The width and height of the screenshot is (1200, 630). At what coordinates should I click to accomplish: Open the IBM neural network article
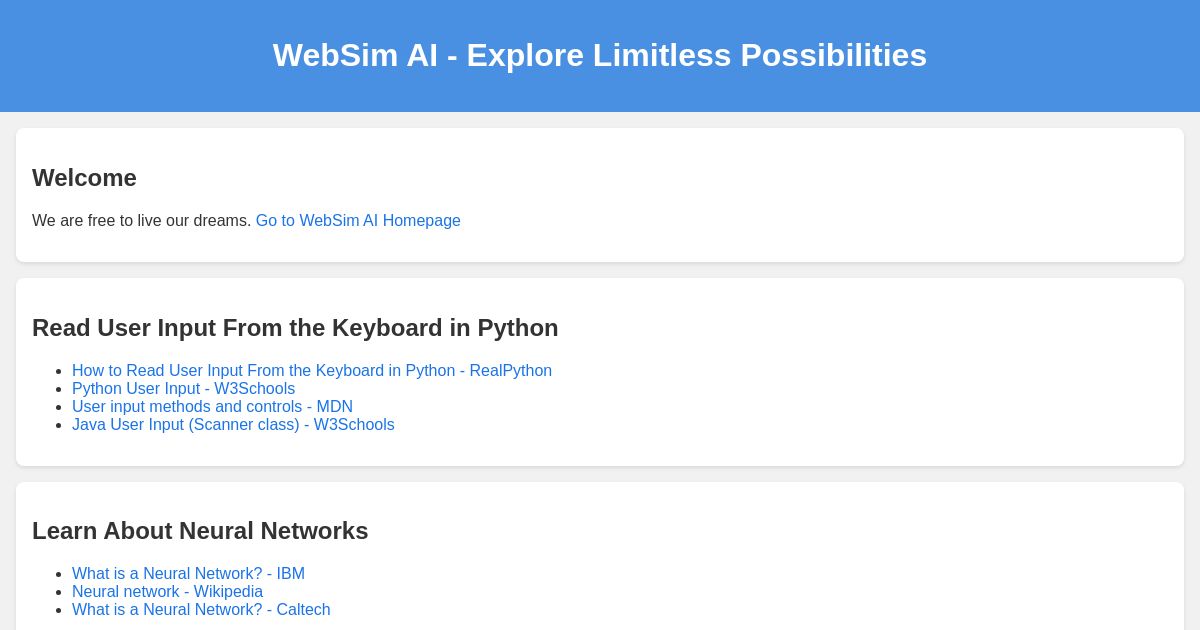point(188,573)
